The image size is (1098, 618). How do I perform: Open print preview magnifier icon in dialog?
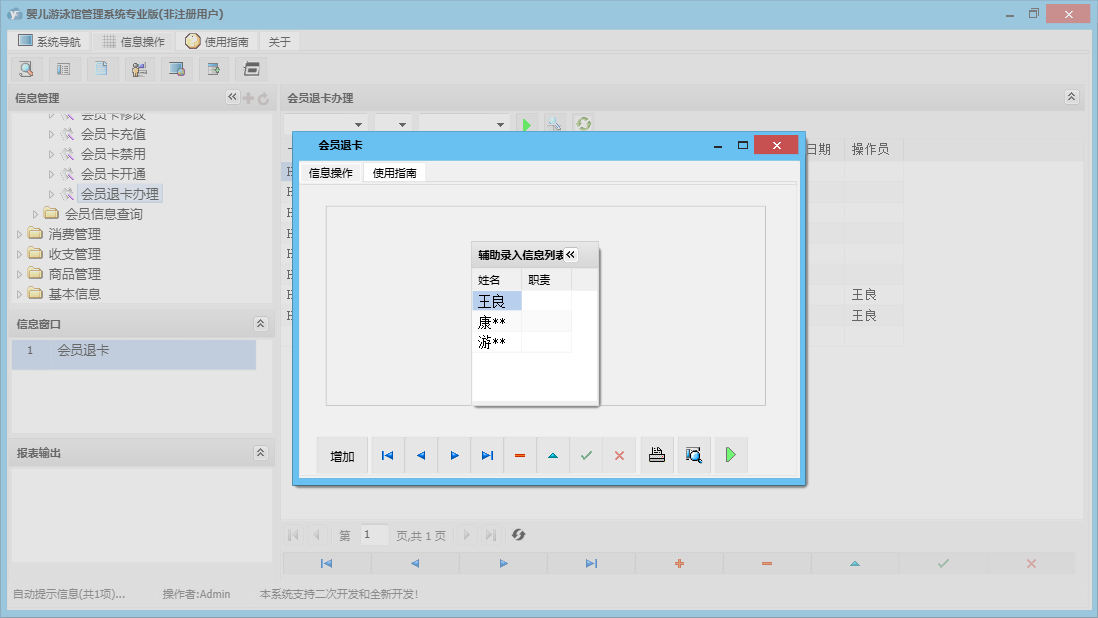[x=694, y=456]
